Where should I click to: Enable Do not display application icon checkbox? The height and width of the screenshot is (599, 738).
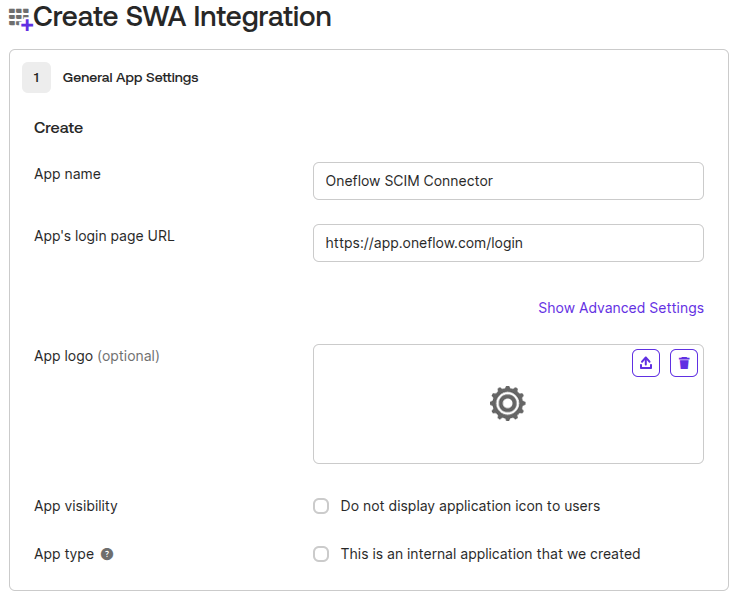(321, 506)
